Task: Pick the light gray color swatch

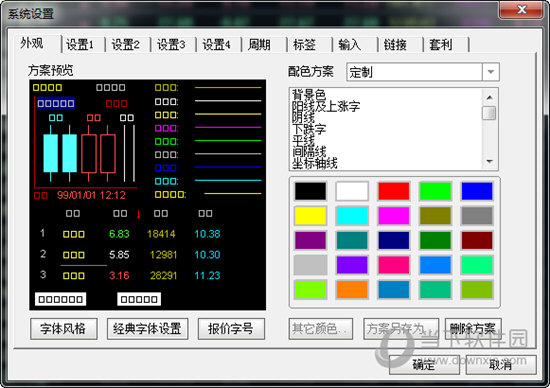Action: [310, 265]
